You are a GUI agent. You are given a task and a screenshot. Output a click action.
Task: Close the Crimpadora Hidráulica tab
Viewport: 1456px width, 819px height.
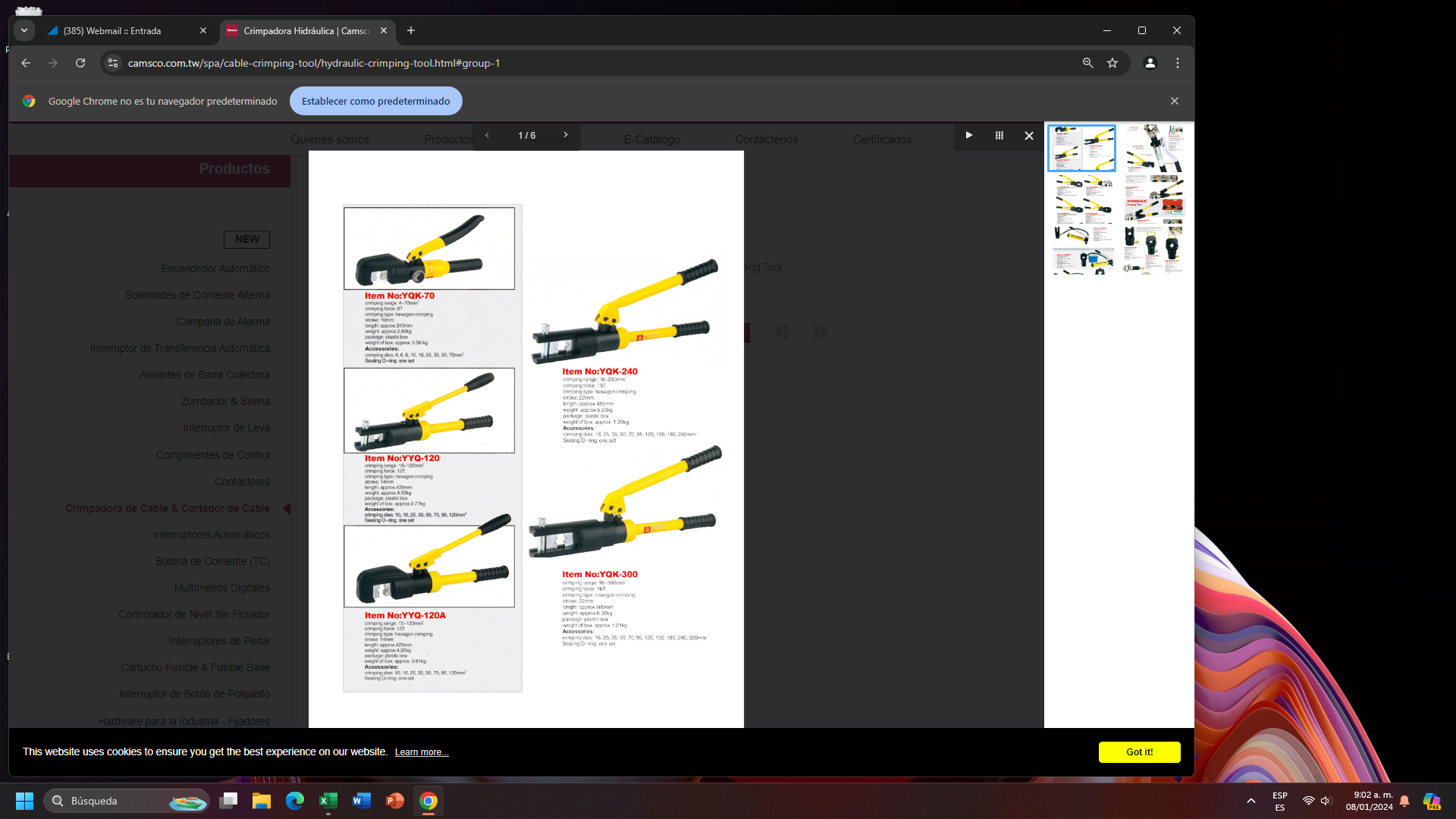(384, 31)
